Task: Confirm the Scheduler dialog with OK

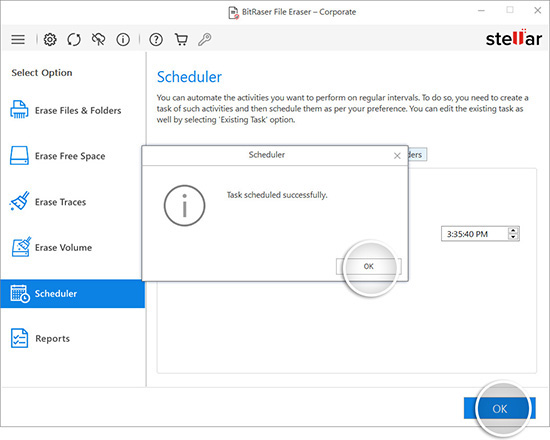Action: (369, 266)
